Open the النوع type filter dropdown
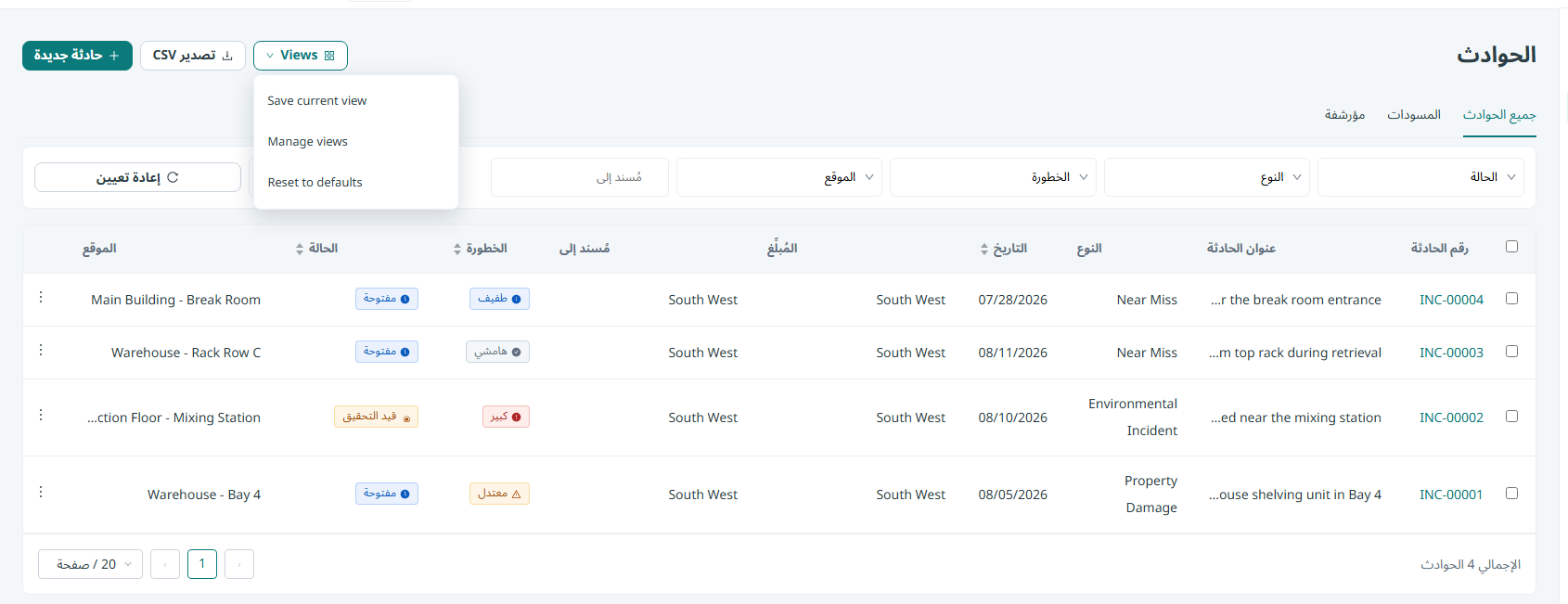This screenshot has width=1568, height=604. point(1207,177)
